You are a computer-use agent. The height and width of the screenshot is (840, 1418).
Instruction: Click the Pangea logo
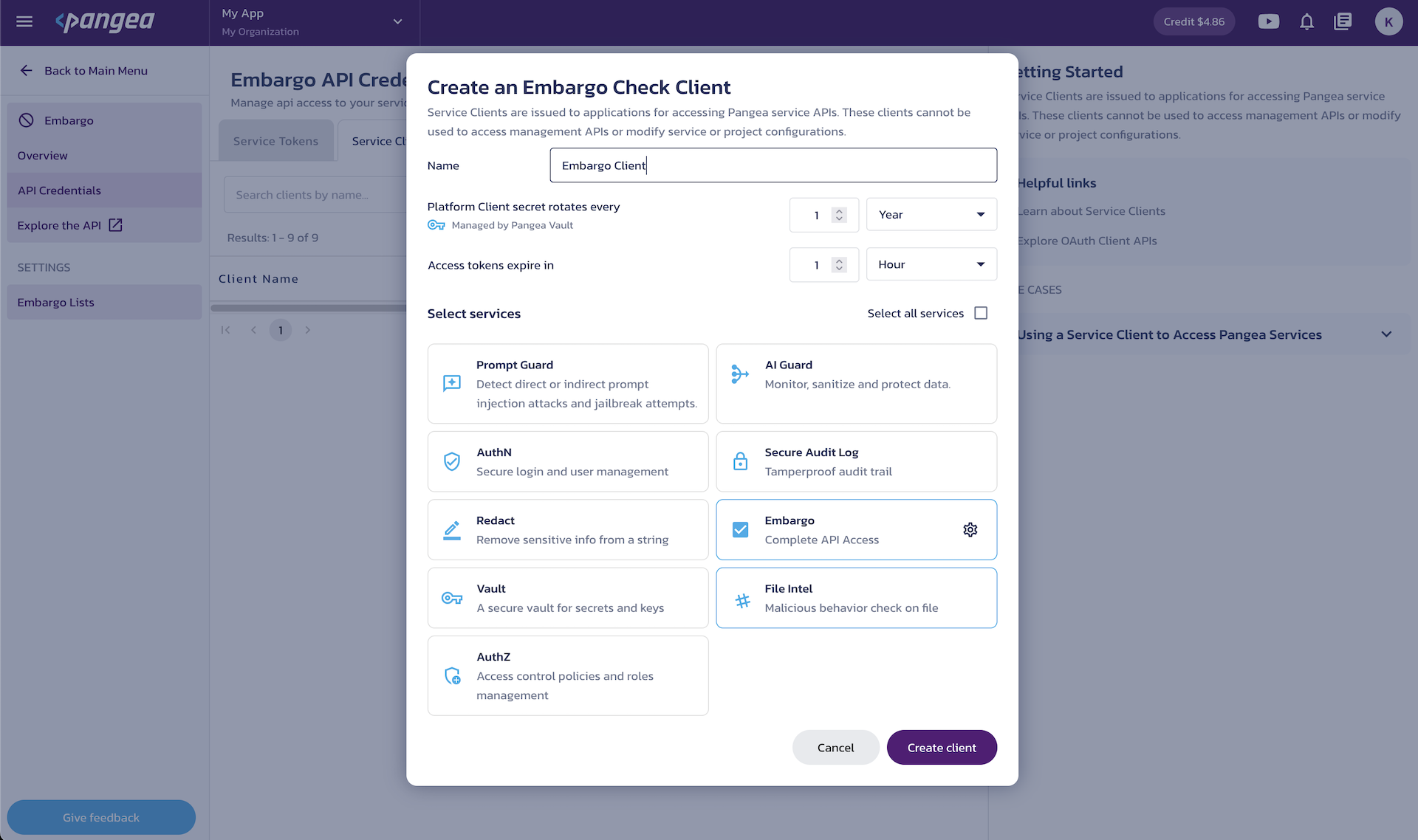(105, 21)
